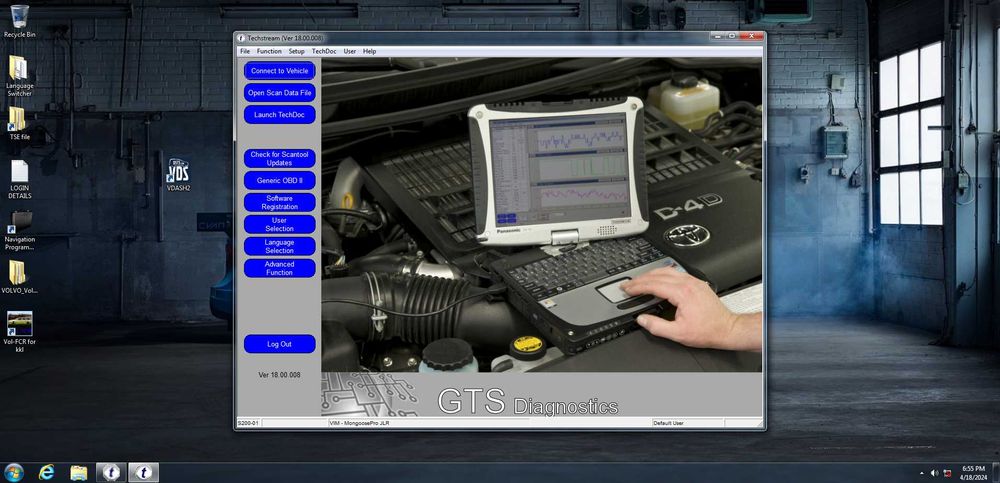Open the TechDoc menu

(324, 51)
